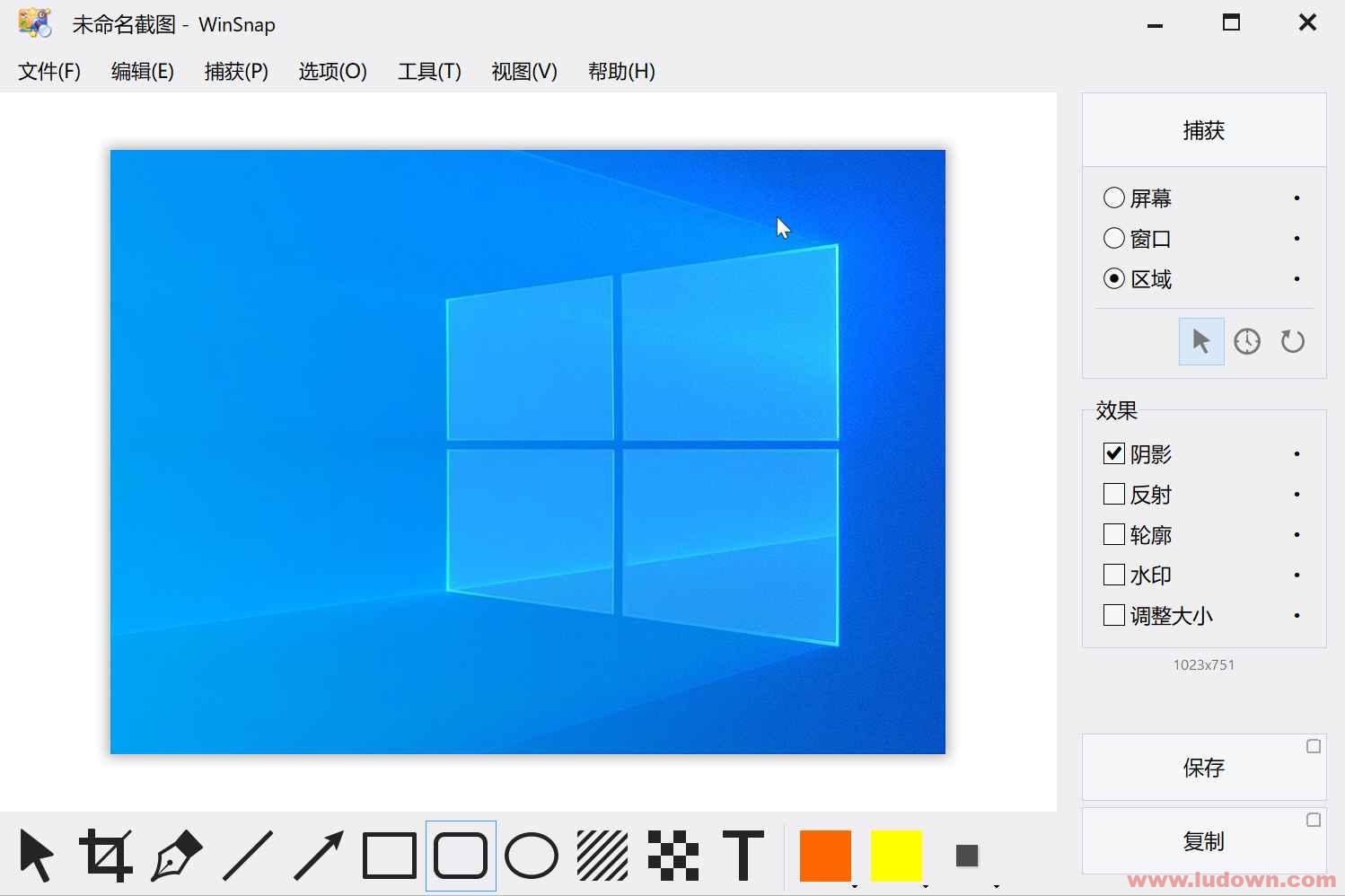This screenshot has width=1345, height=896.
Task: Click the 保存 save button
Action: coord(1204,768)
